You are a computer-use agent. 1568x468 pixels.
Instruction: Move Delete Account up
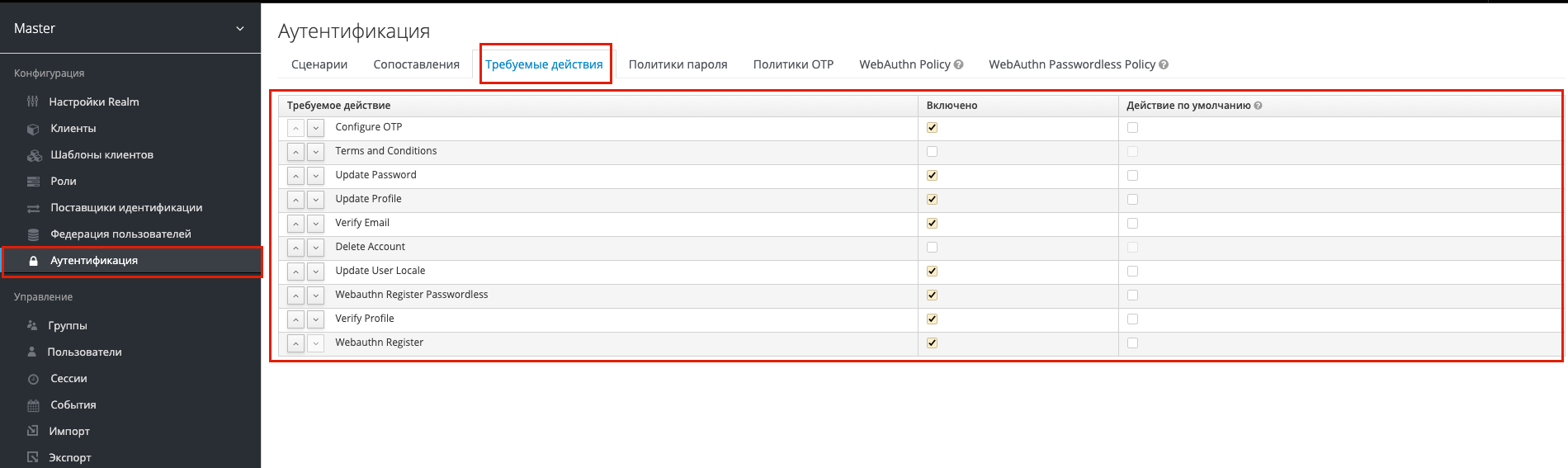[295, 248]
